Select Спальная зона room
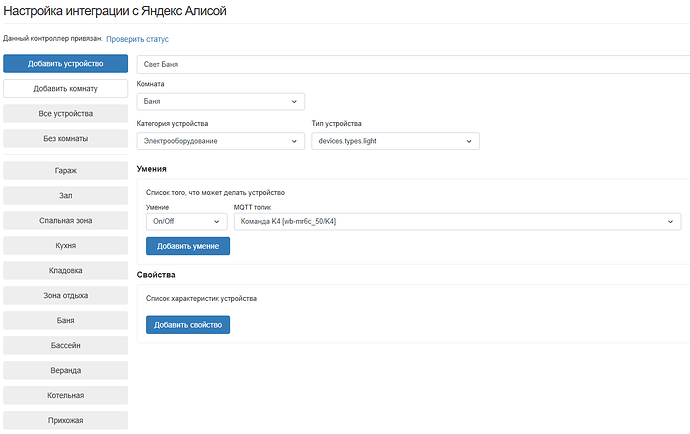This screenshot has height=434, width=690. (66, 221)
